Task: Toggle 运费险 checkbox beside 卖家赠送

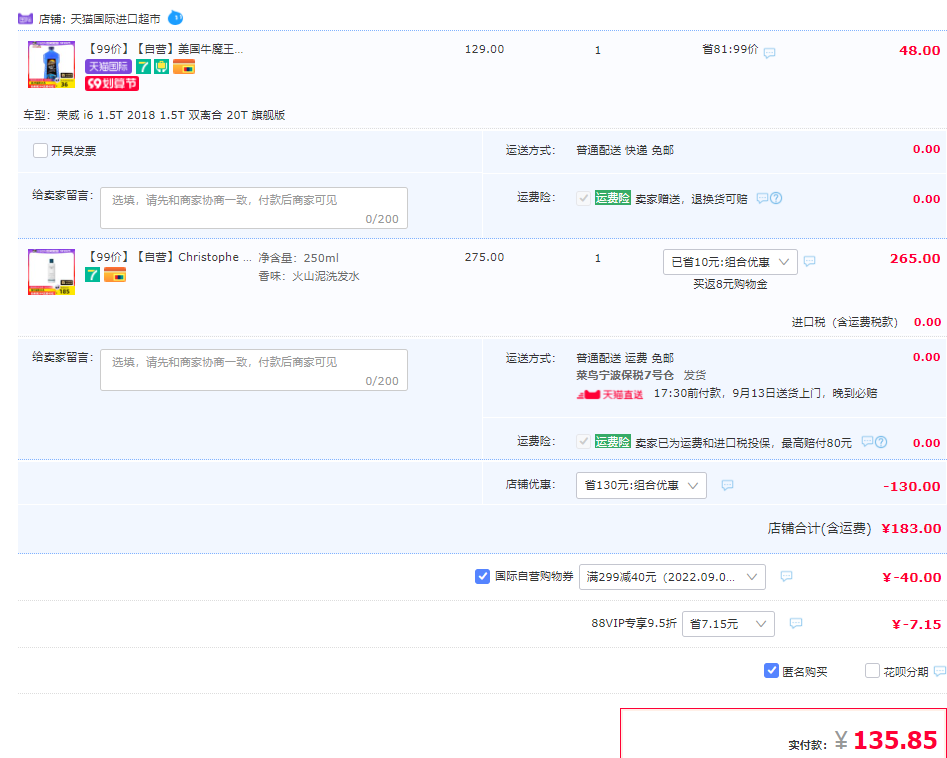Action: 583,198
